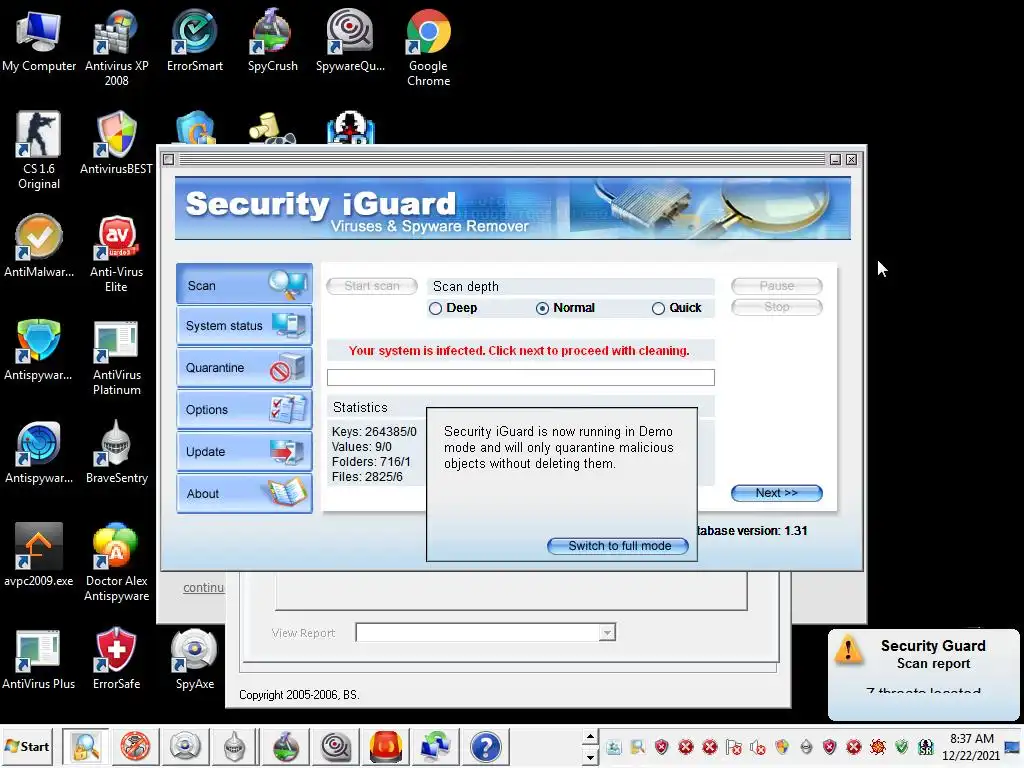Click the green shield tray icon
1024x768 pixels.
point(902,747)
